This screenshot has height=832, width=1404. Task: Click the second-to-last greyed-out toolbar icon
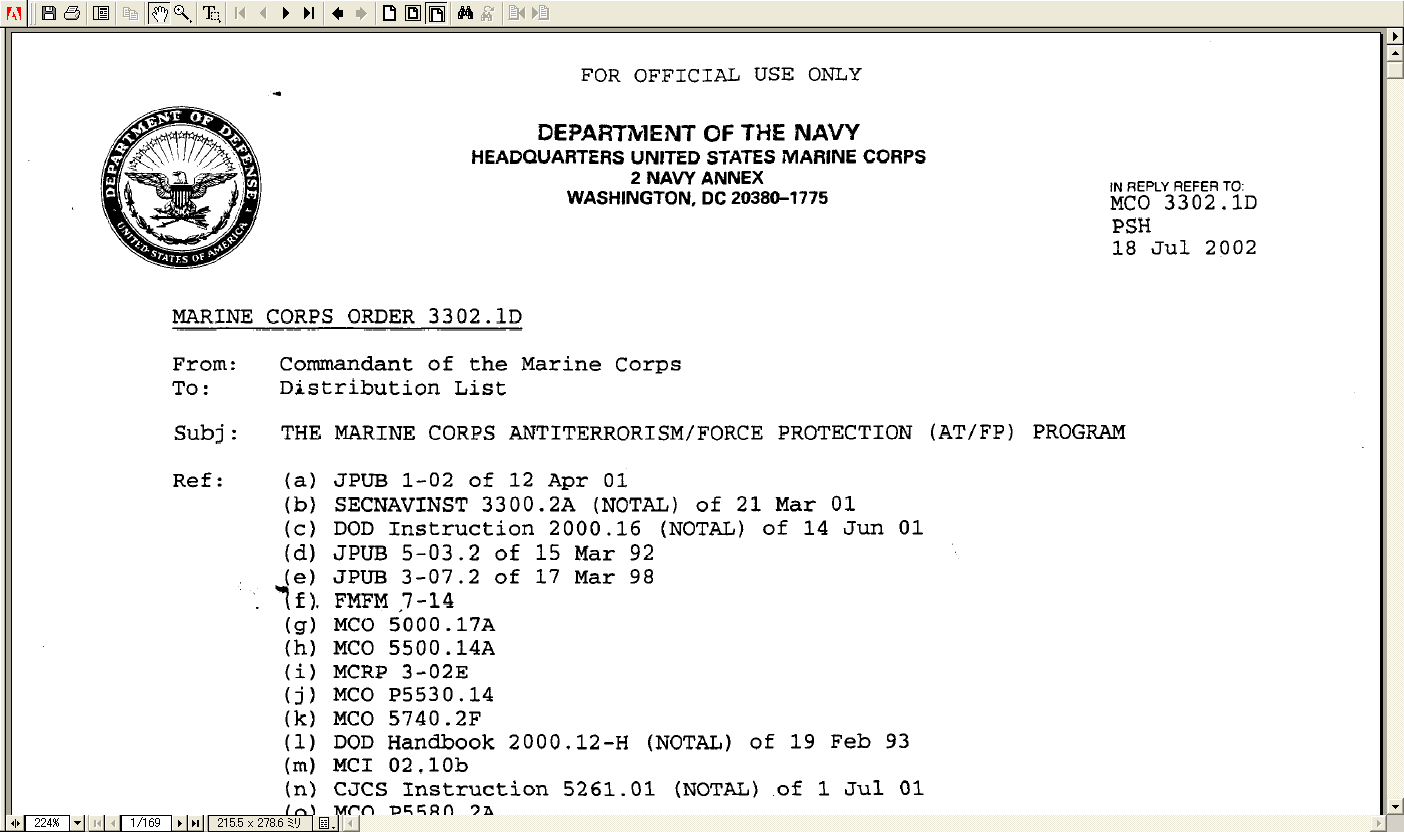tap(517, 13)
